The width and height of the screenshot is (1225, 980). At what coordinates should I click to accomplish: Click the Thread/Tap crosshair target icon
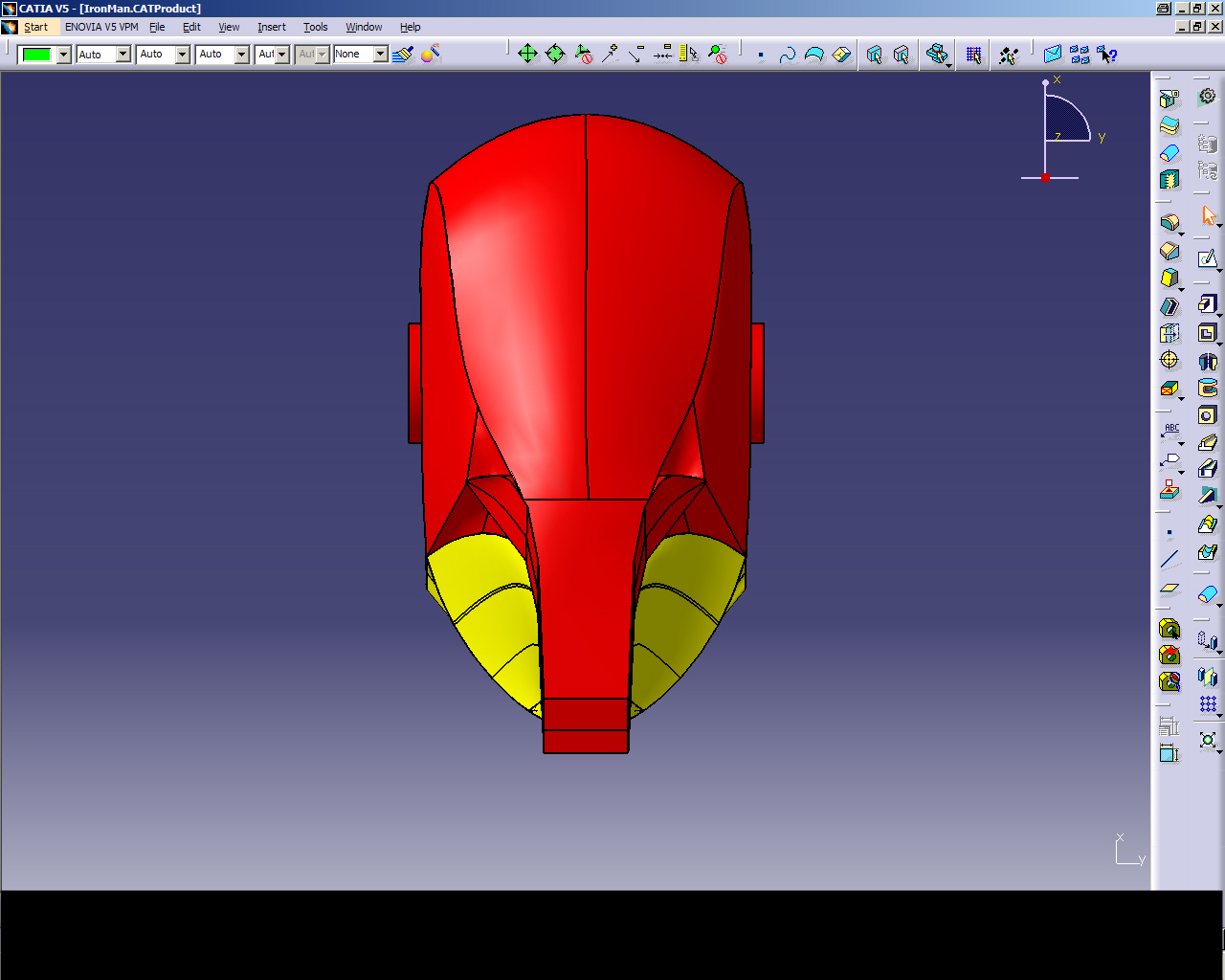(1169, 360)
